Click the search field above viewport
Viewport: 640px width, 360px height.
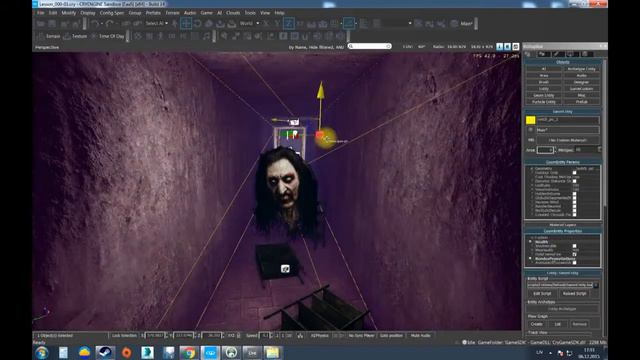click(x=370, y=47)
